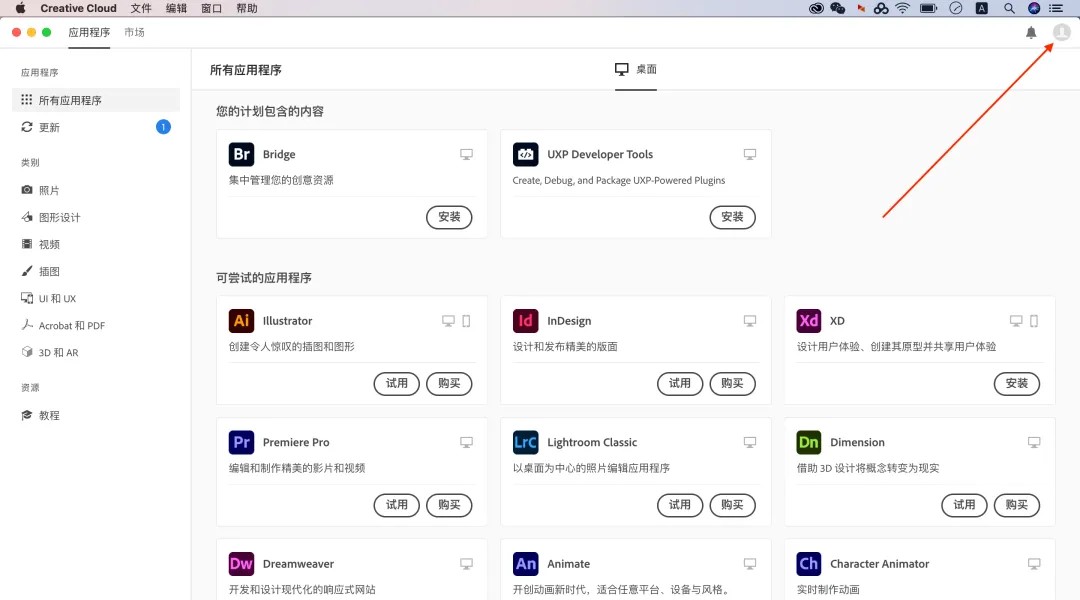Click the icon beside UI 和 UX
Image resolution: width=1080 pixels, height=600 pixels.
tap(27, 298)
